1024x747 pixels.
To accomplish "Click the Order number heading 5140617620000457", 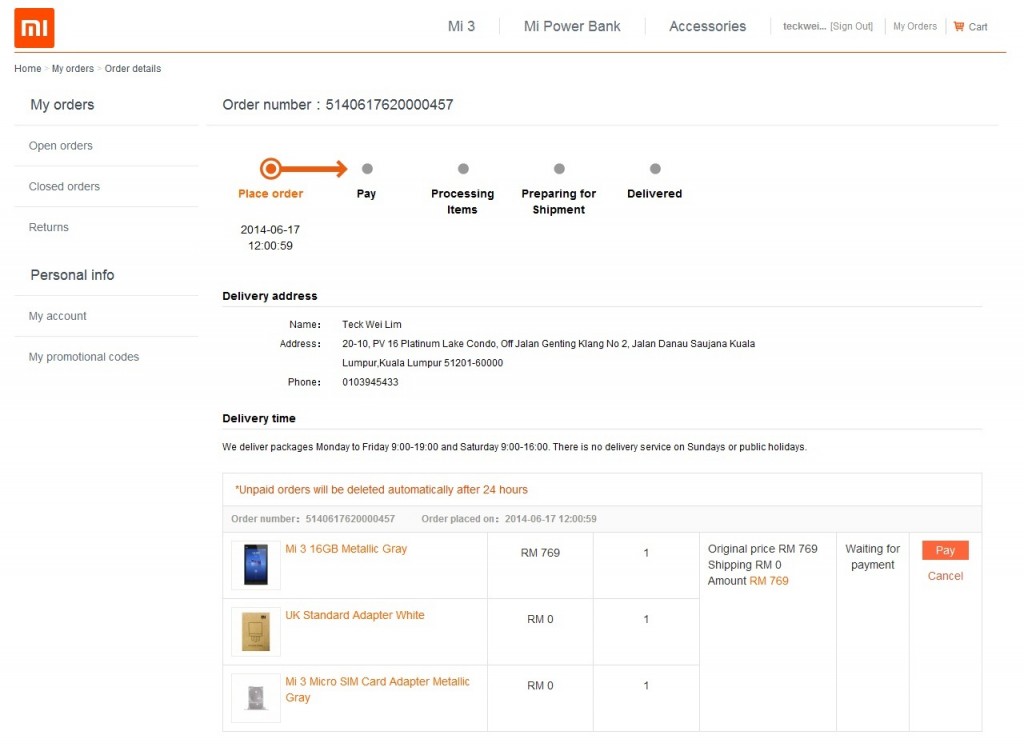I will coord(338,104).
